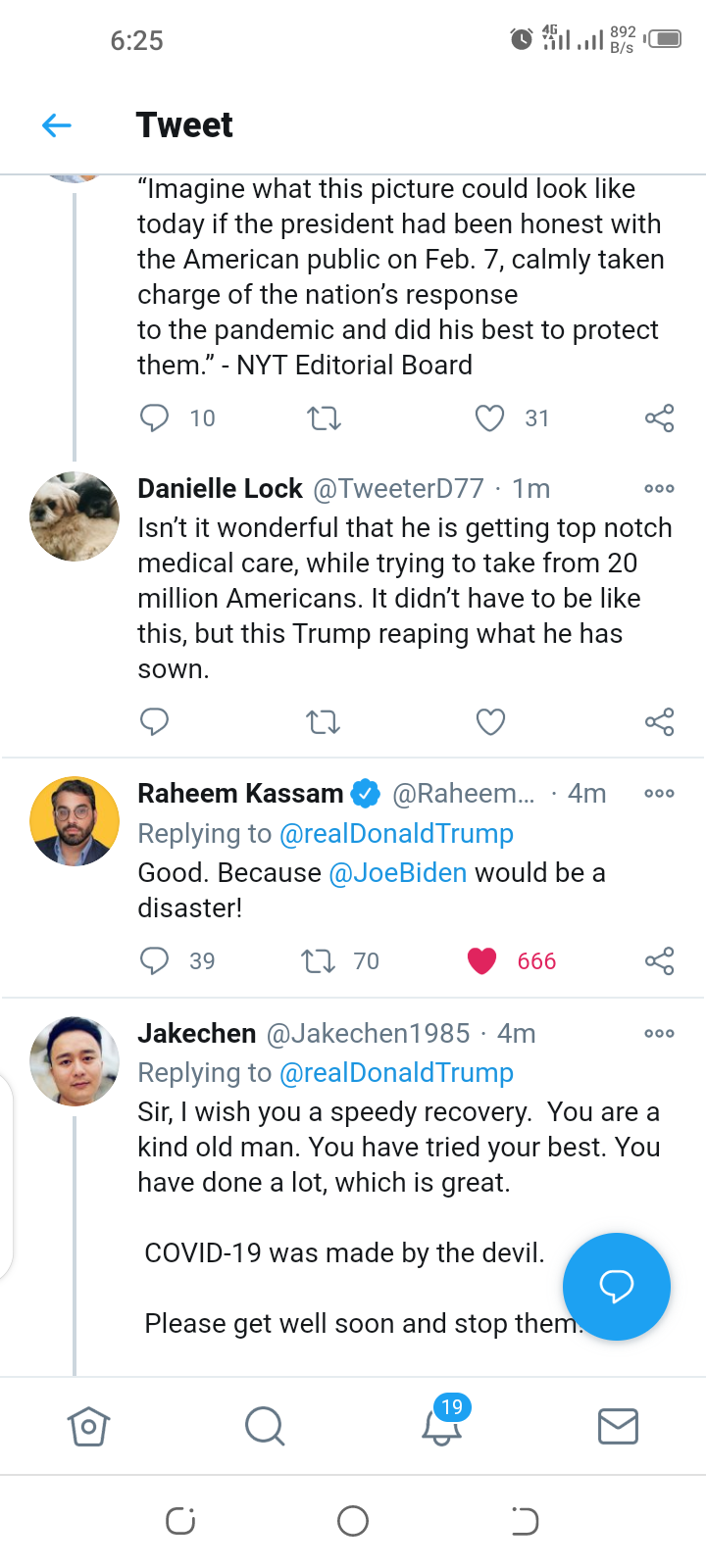Tap the floating blue reply button
The width and height of the screenshot is (706, 1568).
(x=617, y=1286)
